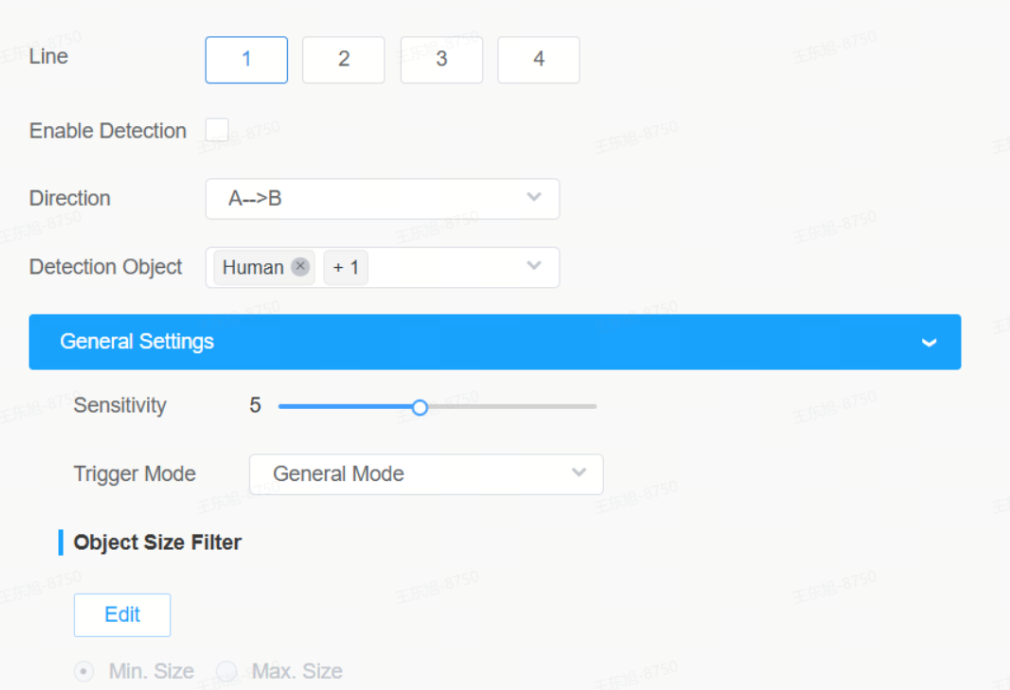Switch to Line 2
This screenshot has height=690, width=1010.
pos(344,60)
